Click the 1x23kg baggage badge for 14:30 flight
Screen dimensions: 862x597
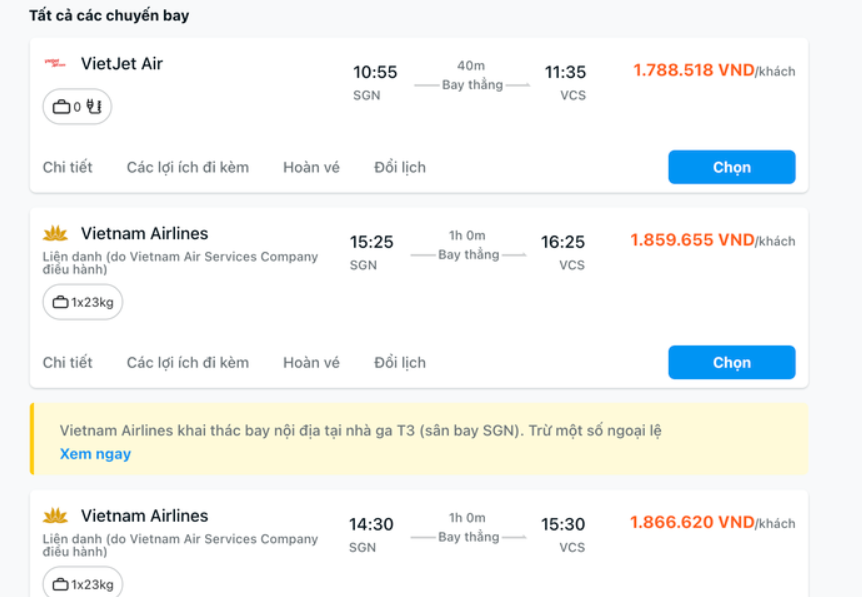[82, 584]
